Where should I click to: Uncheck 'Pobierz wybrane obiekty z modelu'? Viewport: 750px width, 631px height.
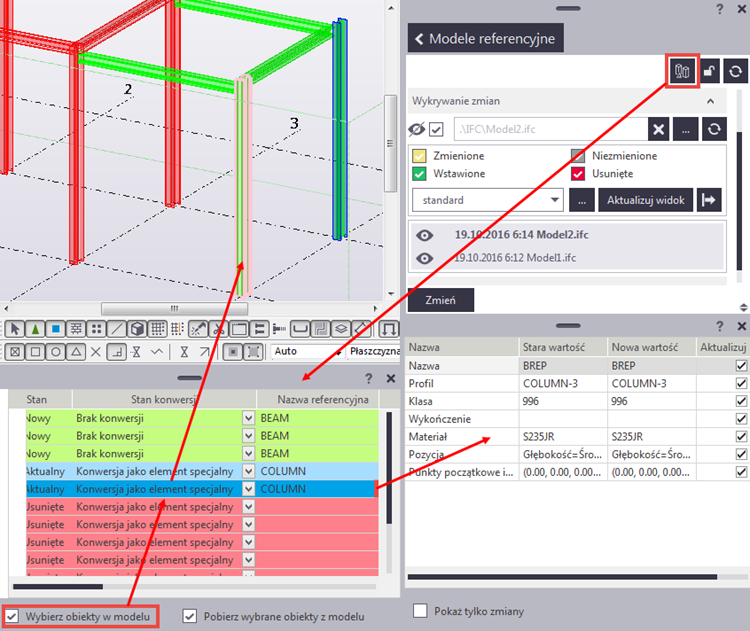[190, 616]
